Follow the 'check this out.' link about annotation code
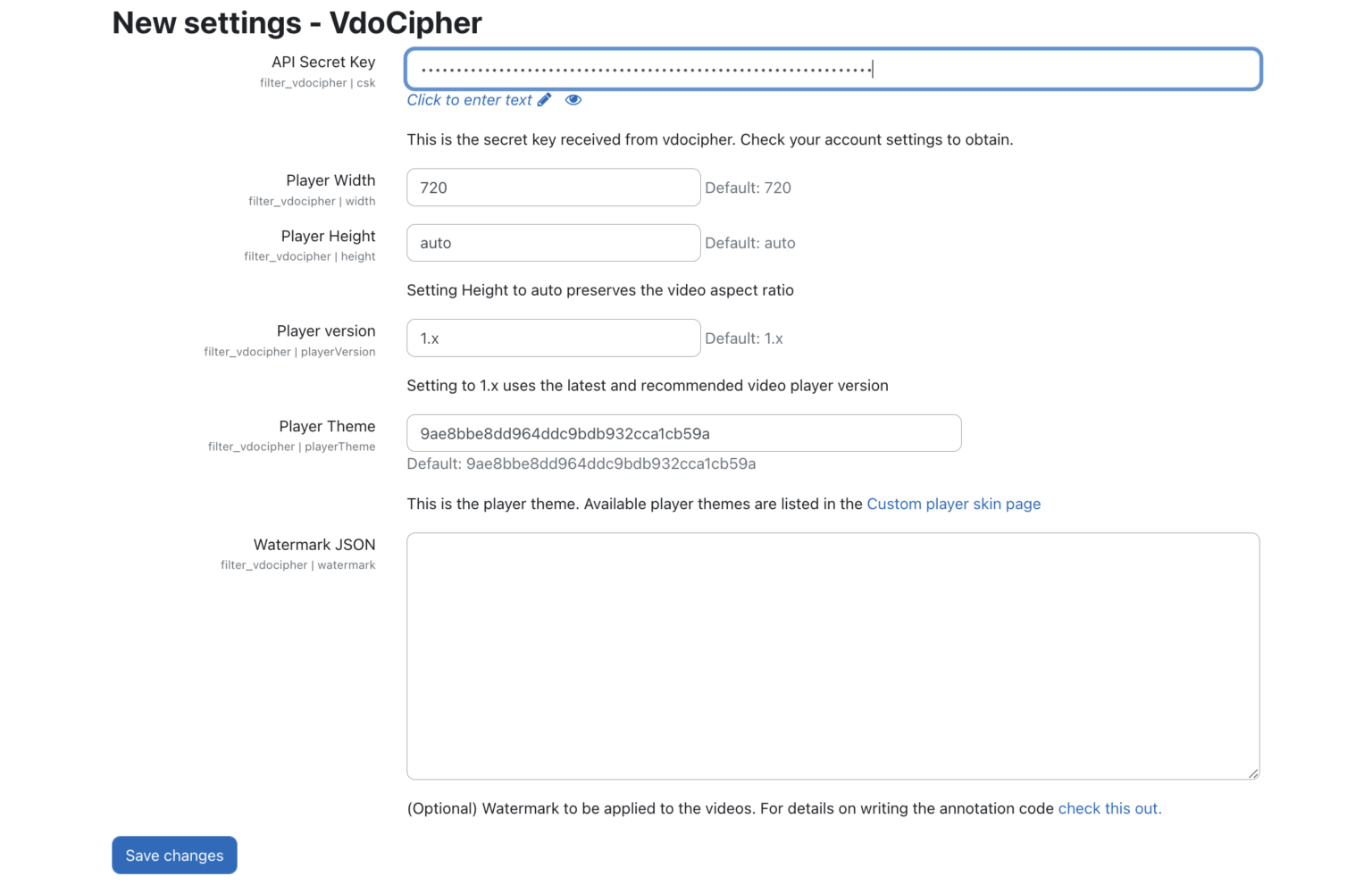The width and height of the screenshot is (1372, 885). [1109, 808]
